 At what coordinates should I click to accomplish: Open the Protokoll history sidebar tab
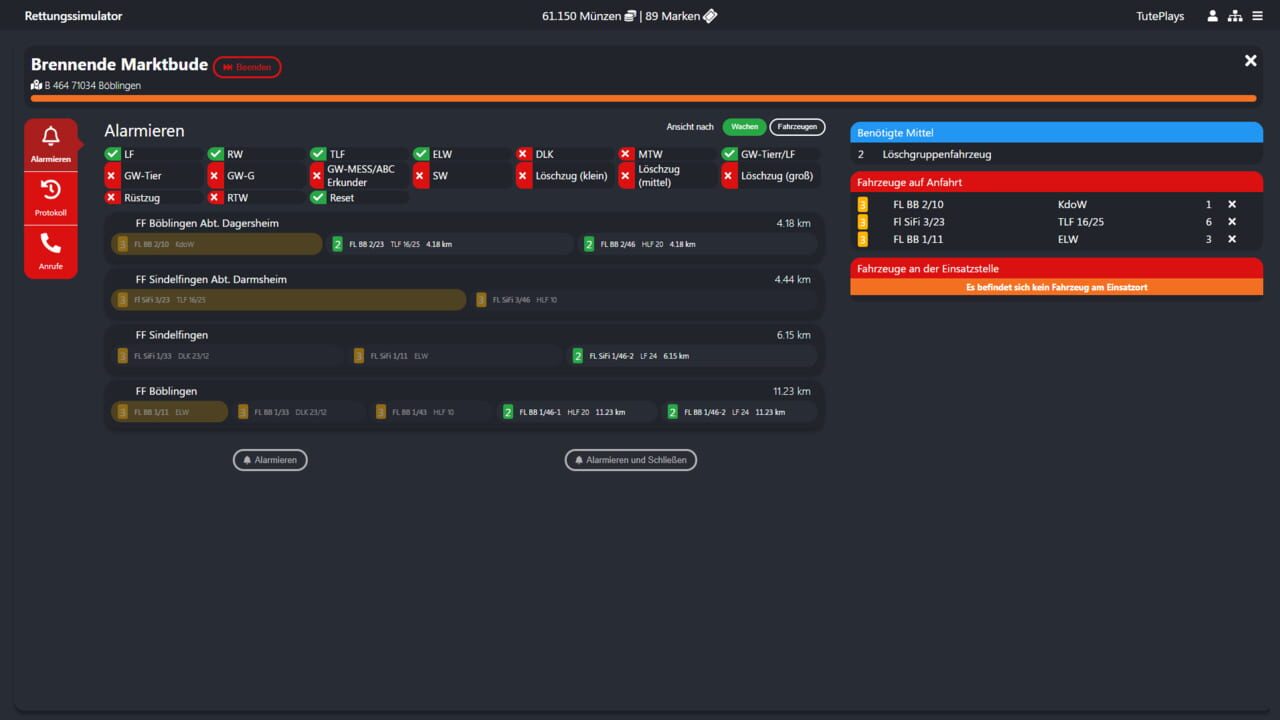pos(50,198)
